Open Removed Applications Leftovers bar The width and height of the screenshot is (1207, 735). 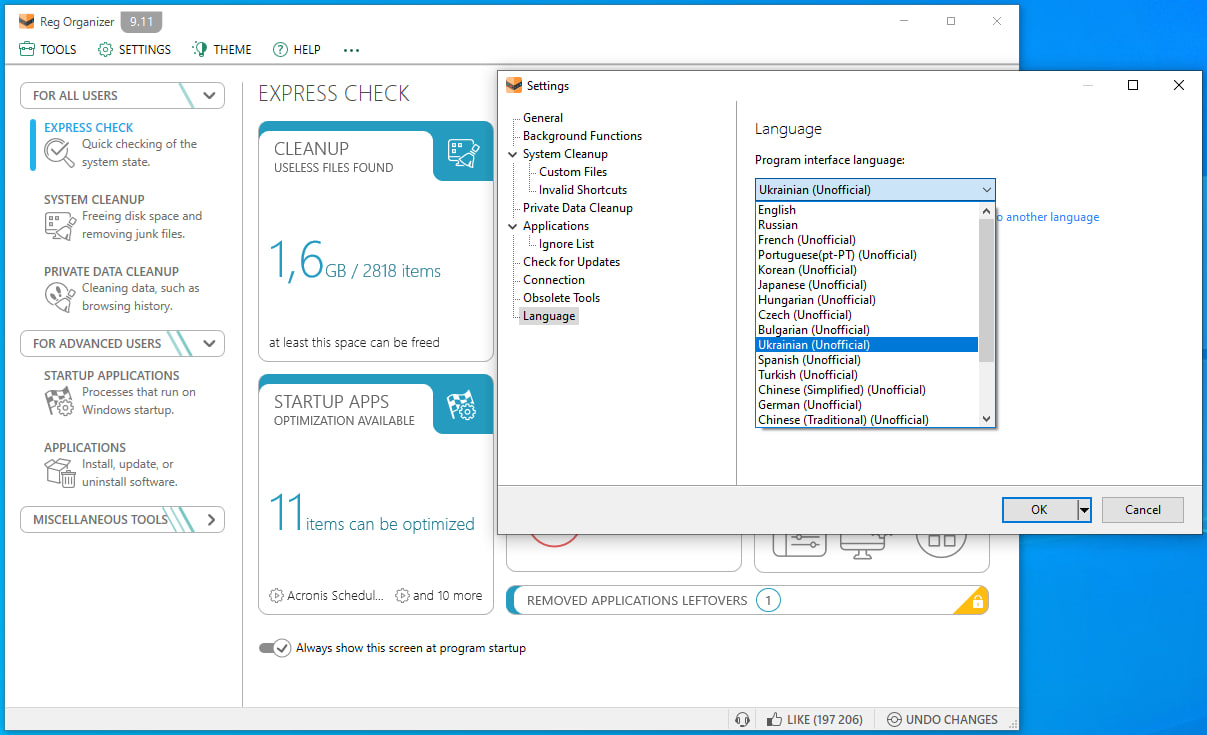[x=748, y=600]
